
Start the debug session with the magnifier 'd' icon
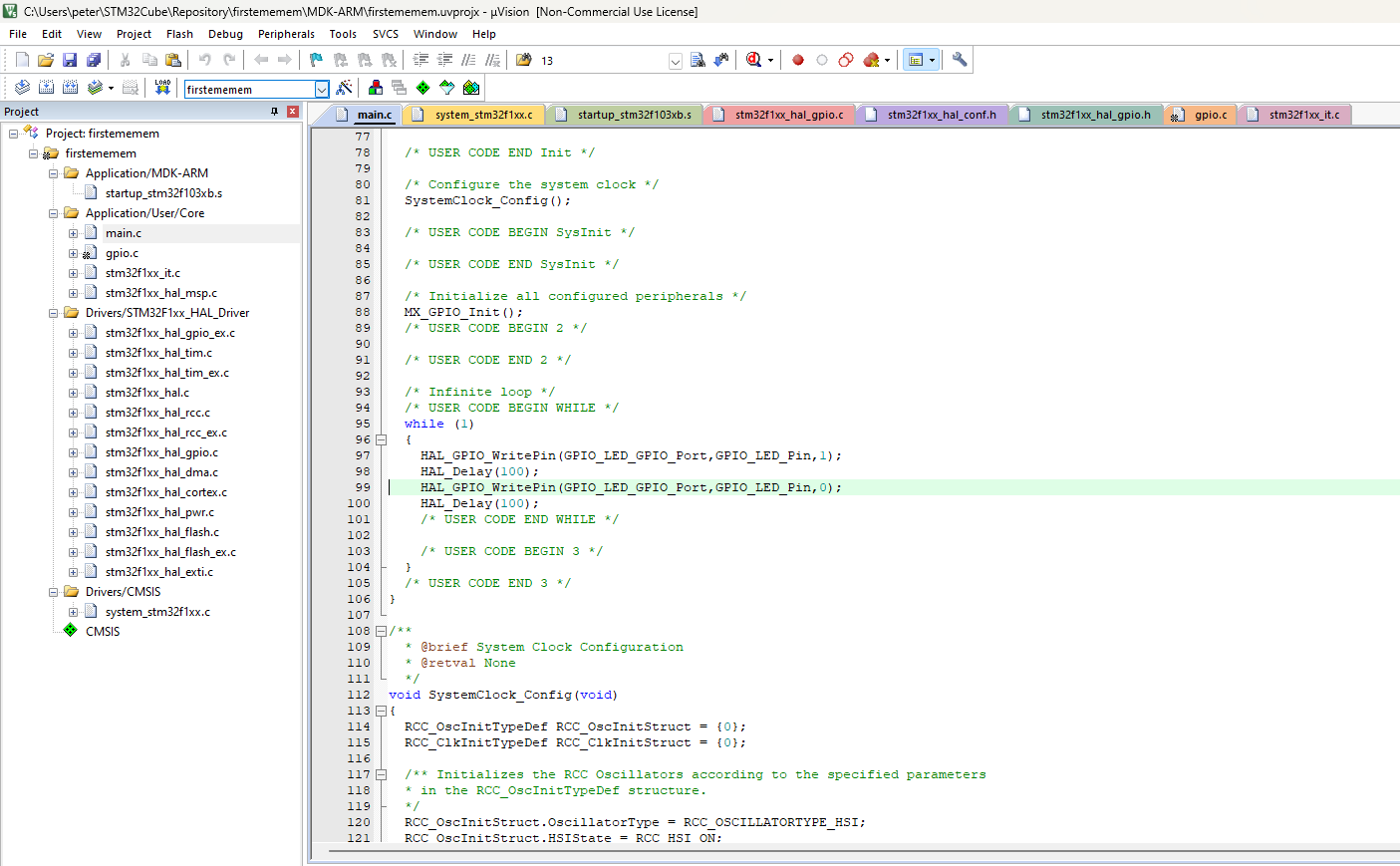(753, 60)
